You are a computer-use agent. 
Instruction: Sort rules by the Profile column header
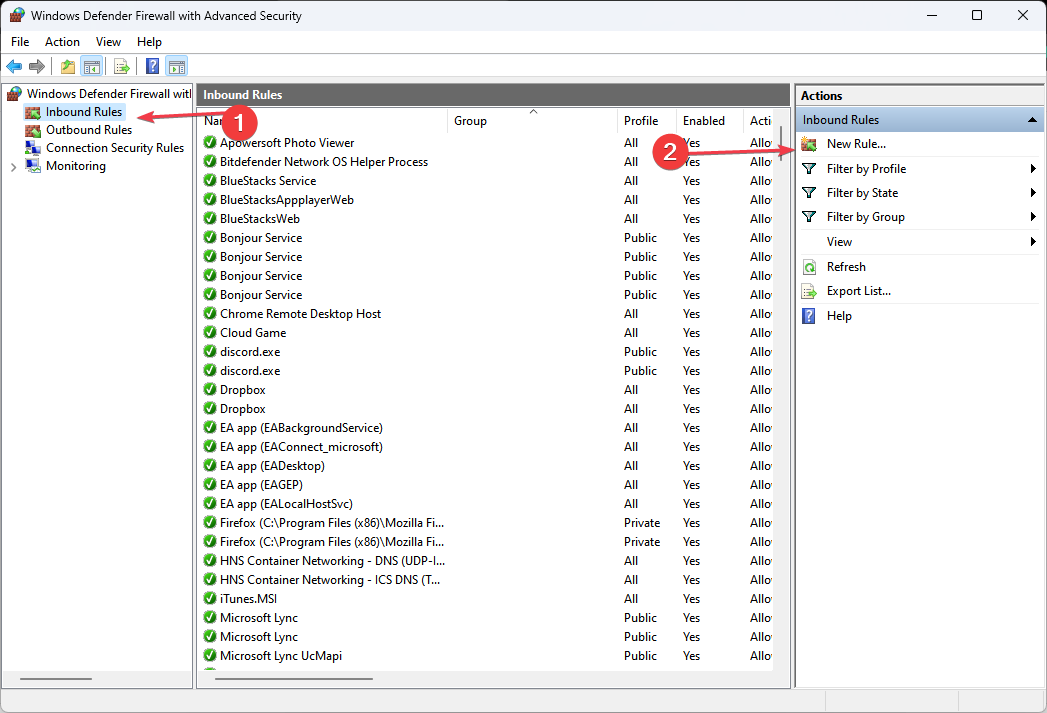tap(646, 121)
